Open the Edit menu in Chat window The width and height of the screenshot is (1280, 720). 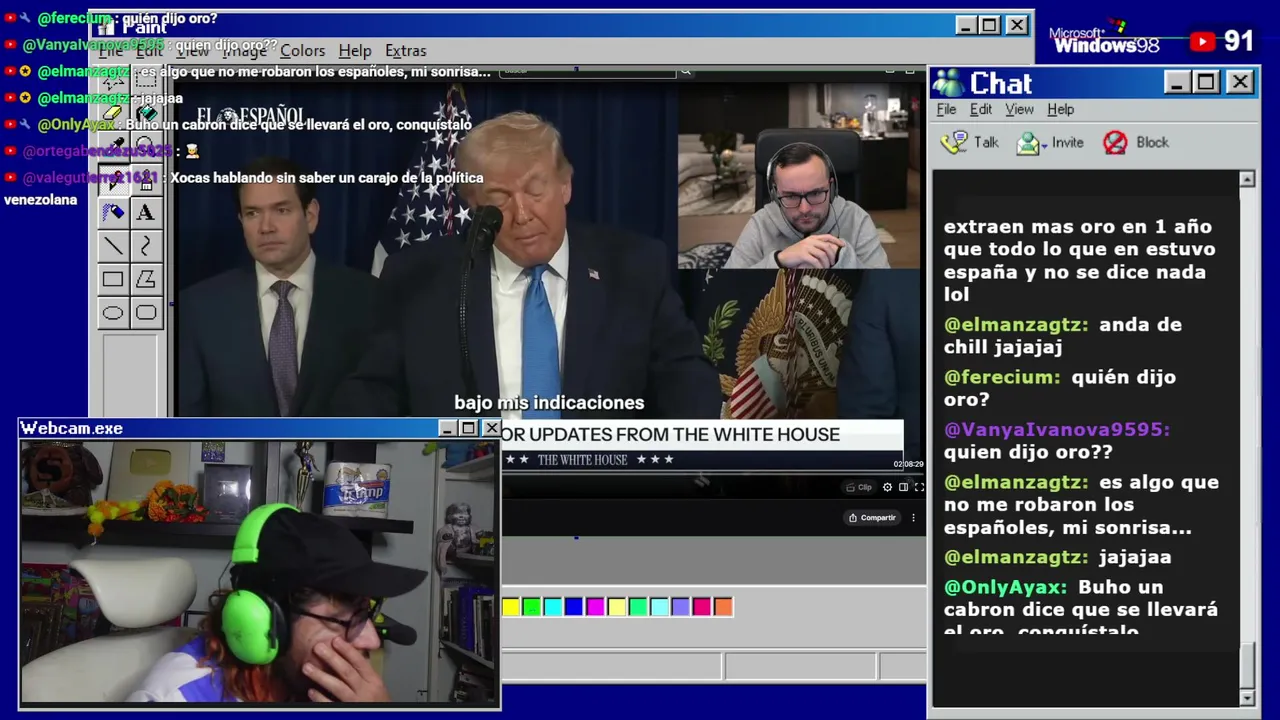click(981, 109)
